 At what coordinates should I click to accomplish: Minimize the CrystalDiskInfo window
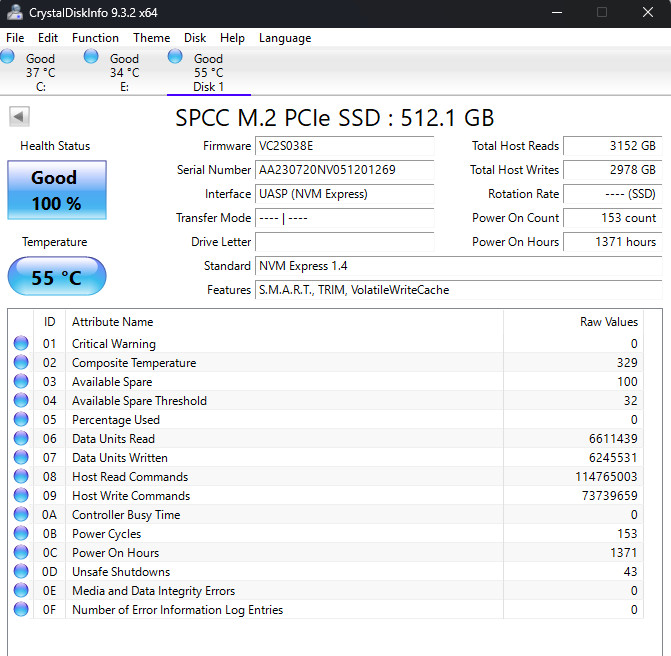[557, 12]
